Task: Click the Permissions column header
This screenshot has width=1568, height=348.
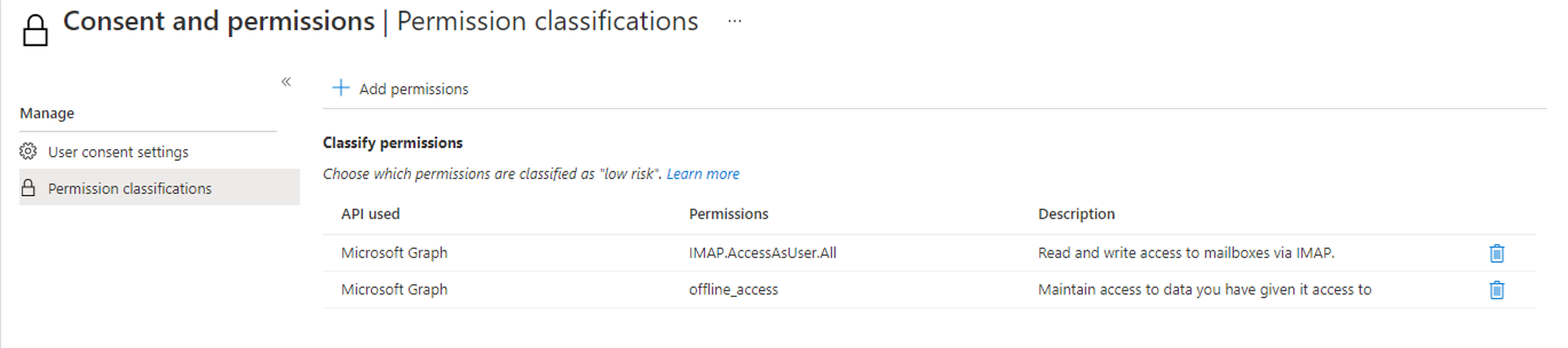Action: point(728,214)
